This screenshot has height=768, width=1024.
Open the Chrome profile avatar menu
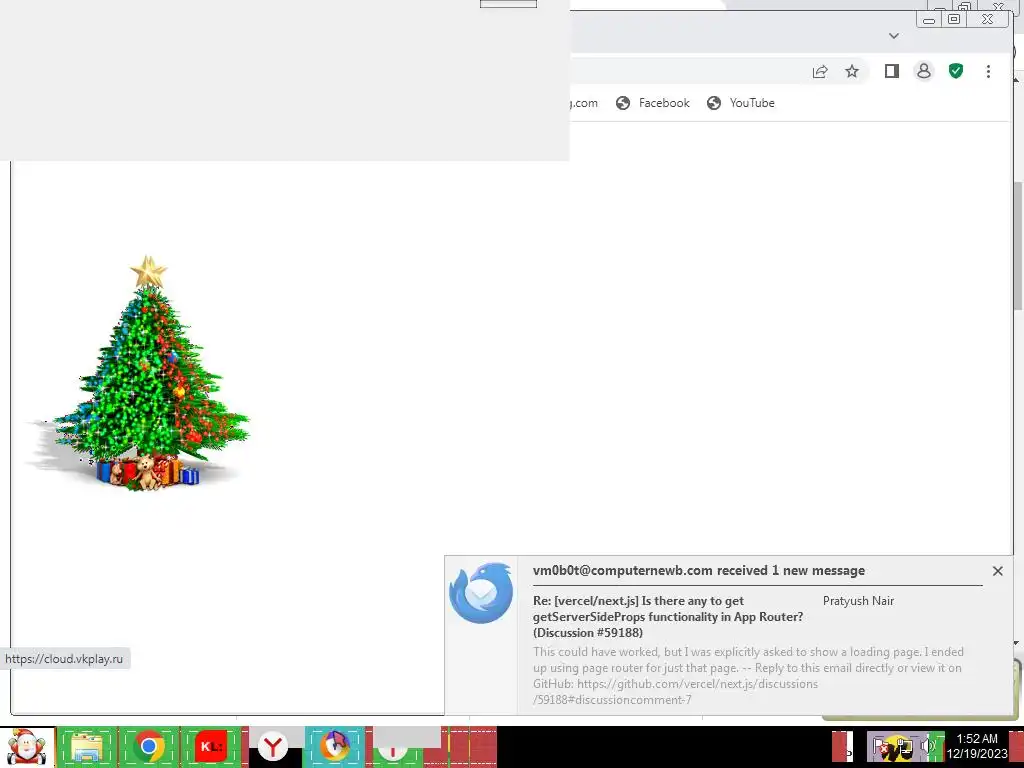tap(923, 71)
